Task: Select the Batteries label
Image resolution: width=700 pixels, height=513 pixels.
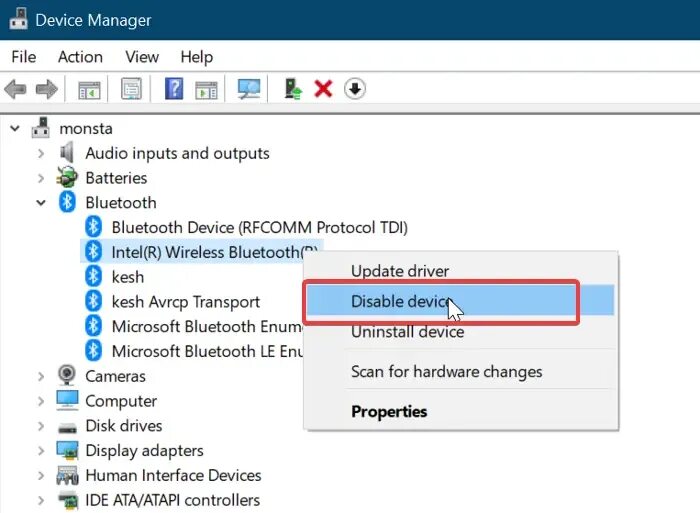Action: [116, 178]
